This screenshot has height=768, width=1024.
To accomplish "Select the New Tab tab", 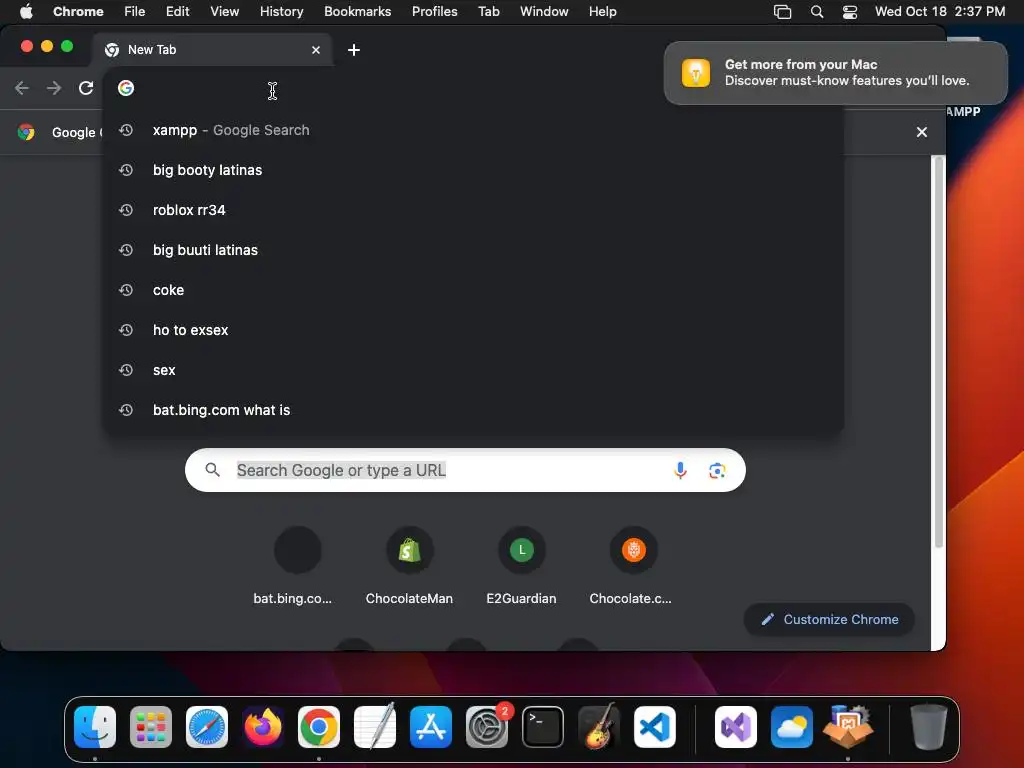I will pos(212,50).
